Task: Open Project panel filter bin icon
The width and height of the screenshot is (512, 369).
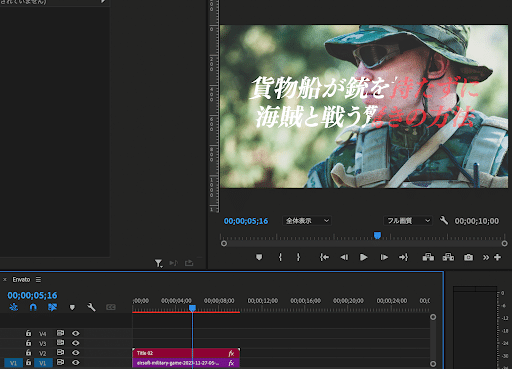Action: pos(159,263)
